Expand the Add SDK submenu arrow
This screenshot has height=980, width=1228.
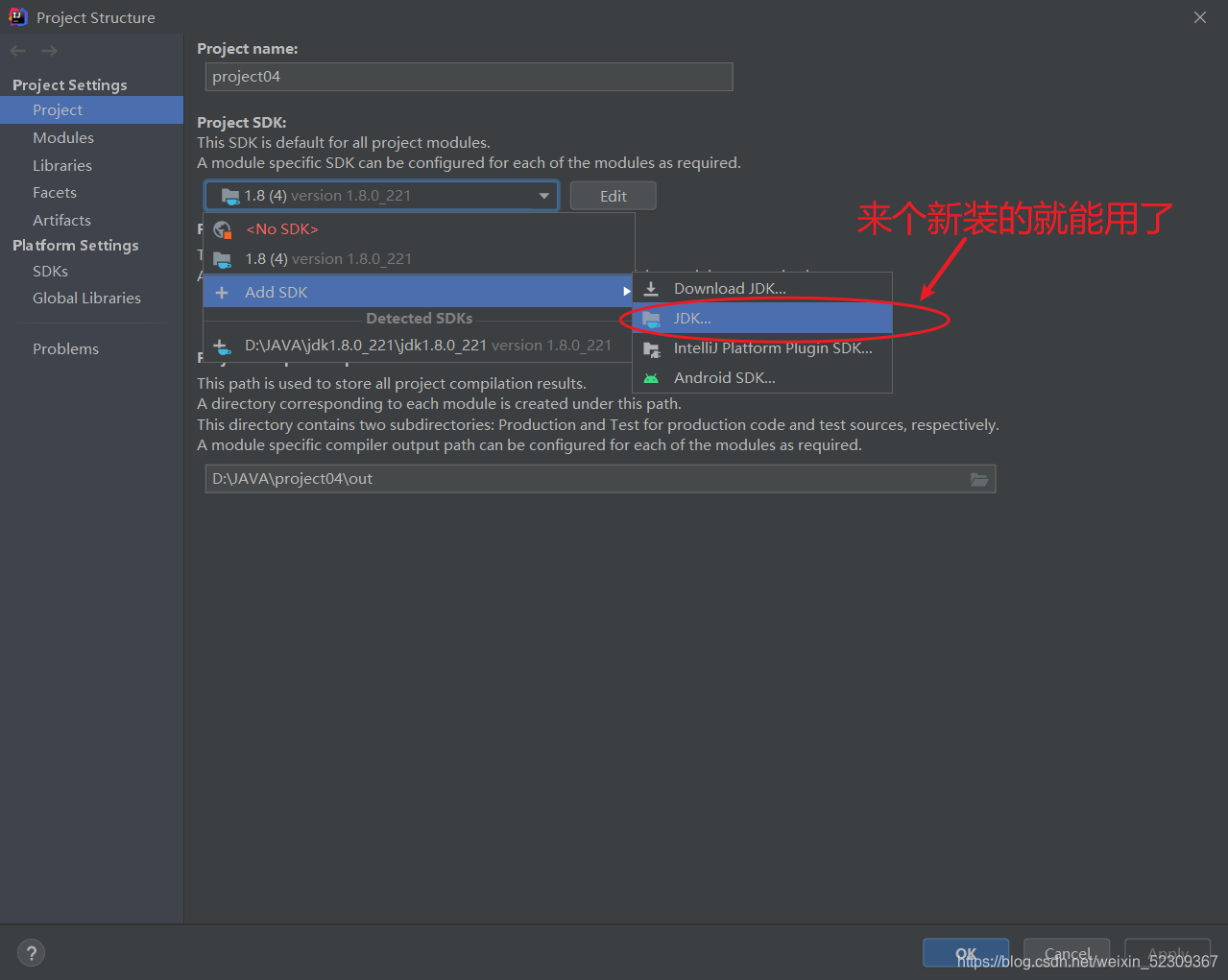[626, 292]
